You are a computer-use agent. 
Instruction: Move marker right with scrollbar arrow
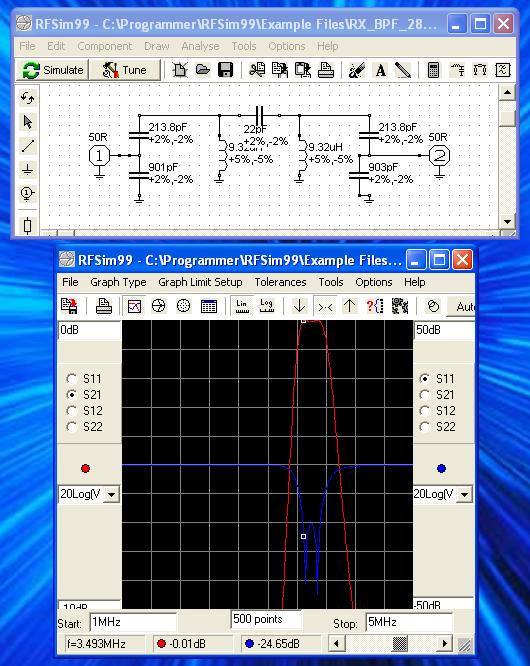445,643
